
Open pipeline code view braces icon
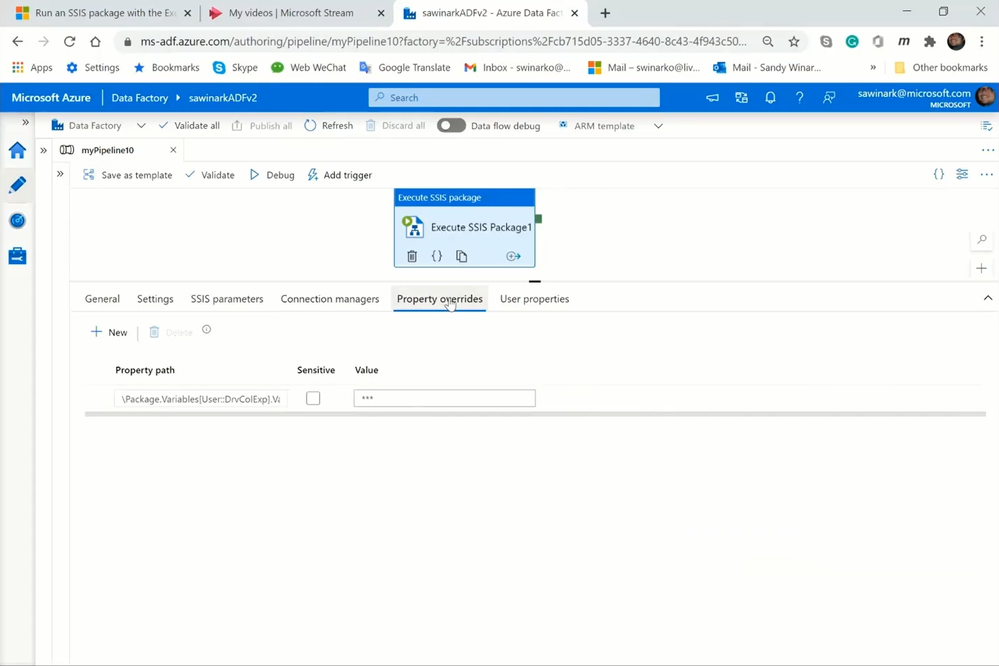938,174
